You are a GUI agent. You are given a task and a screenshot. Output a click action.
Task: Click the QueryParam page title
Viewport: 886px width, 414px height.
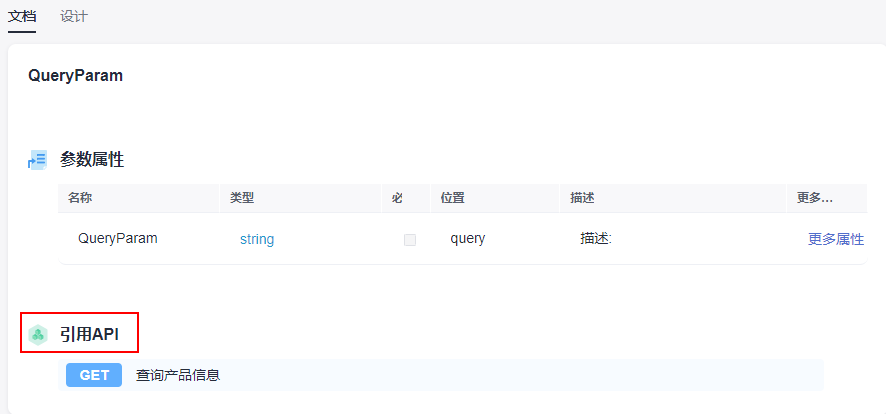click(x=76, y=75)
